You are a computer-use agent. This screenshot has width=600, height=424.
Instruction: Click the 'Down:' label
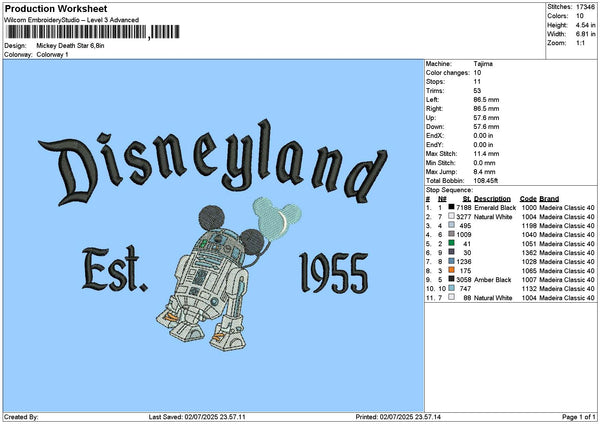435,127
